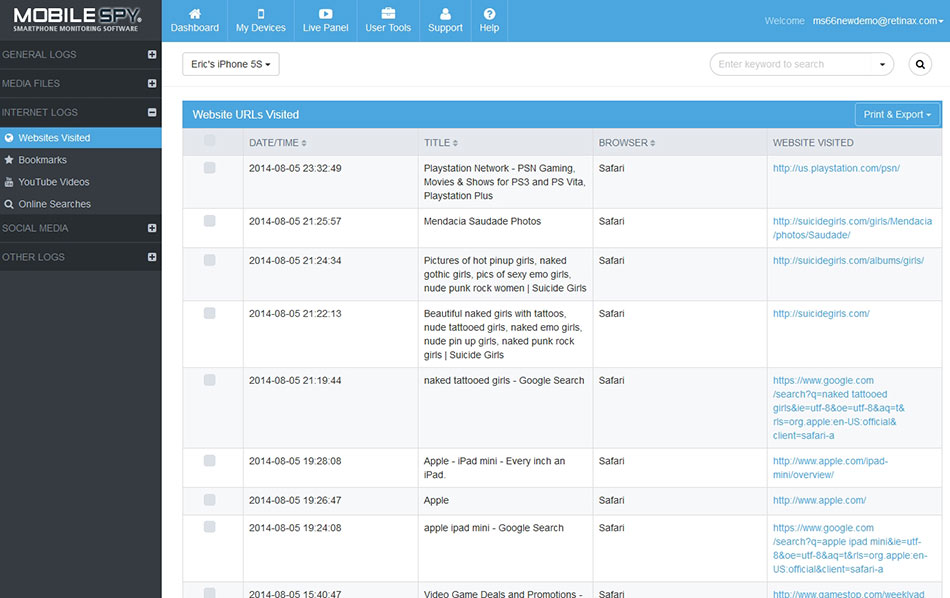Viewport: 950px width, 598px height.
Task: Select Bookmarks in the sidebar
Action: 42,160
